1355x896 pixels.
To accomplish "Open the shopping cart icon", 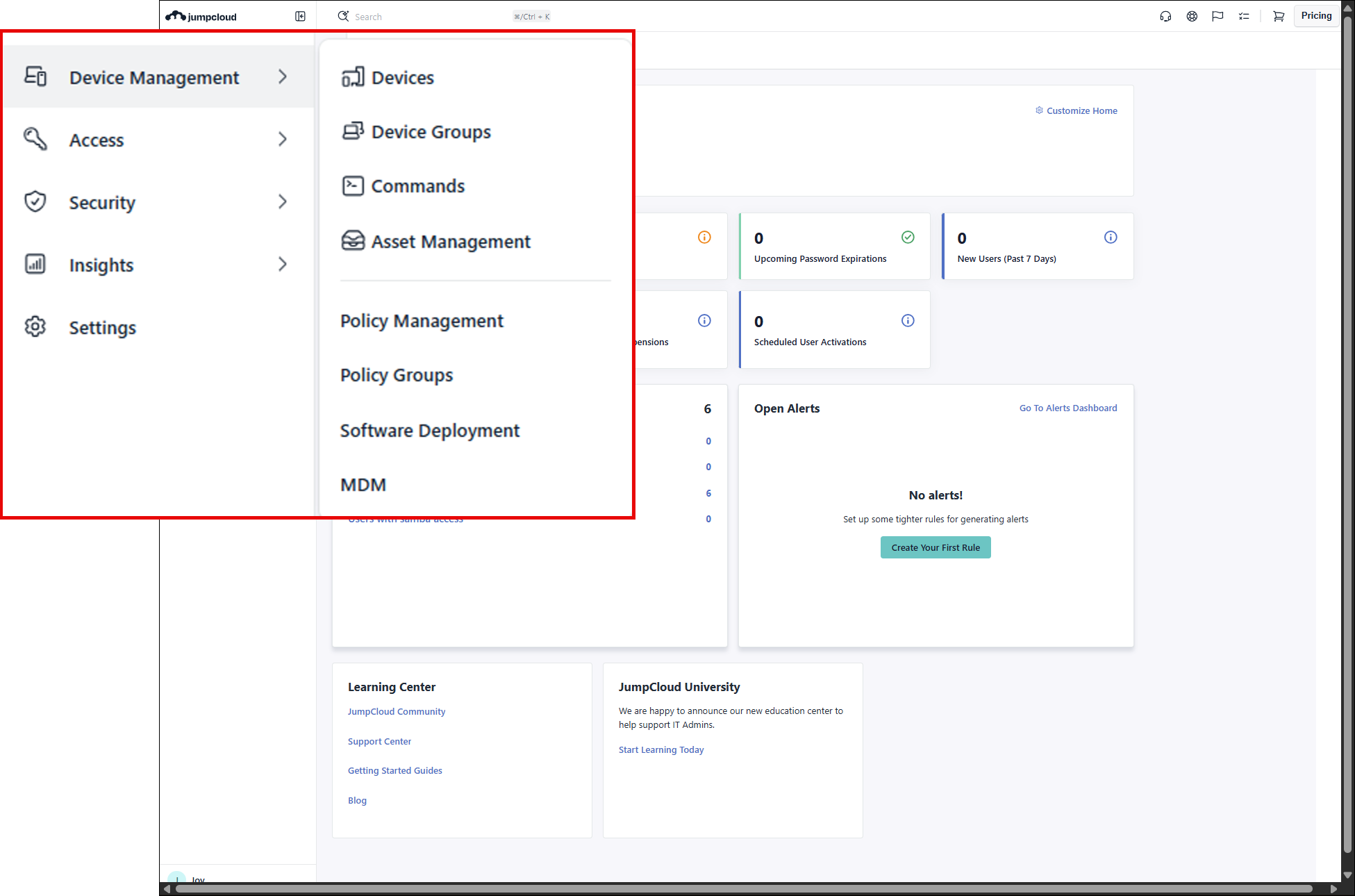I will pyautogui.click(x=1278, y=16).
